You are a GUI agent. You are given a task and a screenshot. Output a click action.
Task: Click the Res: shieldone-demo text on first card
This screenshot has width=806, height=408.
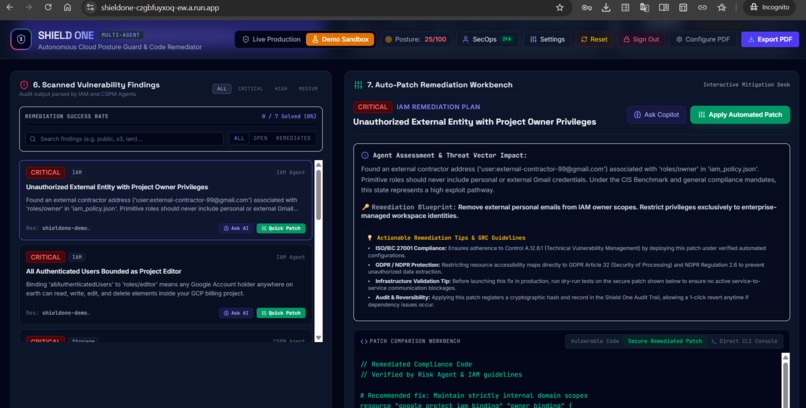[x=58, y=228]
